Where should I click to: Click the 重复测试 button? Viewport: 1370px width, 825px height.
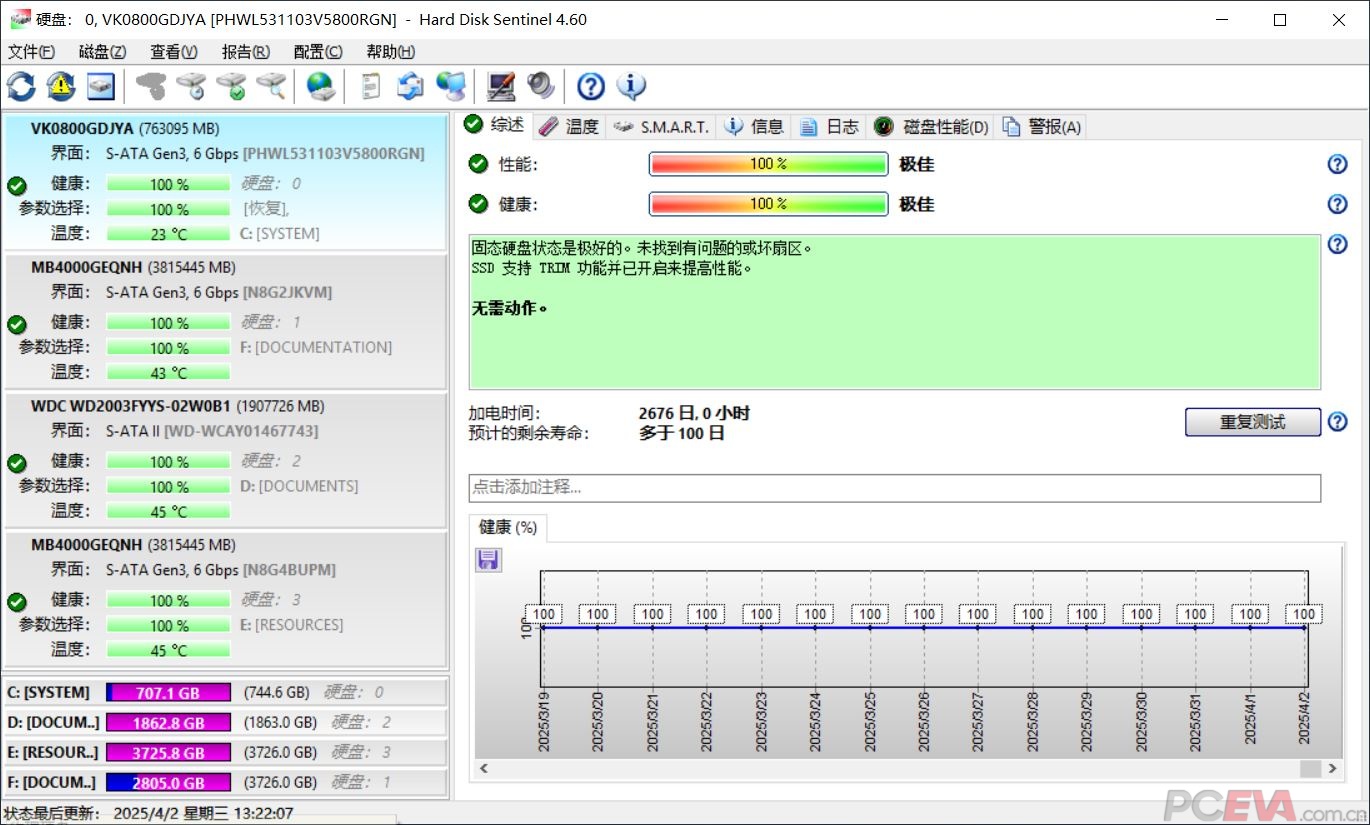tap(1253, 422)
